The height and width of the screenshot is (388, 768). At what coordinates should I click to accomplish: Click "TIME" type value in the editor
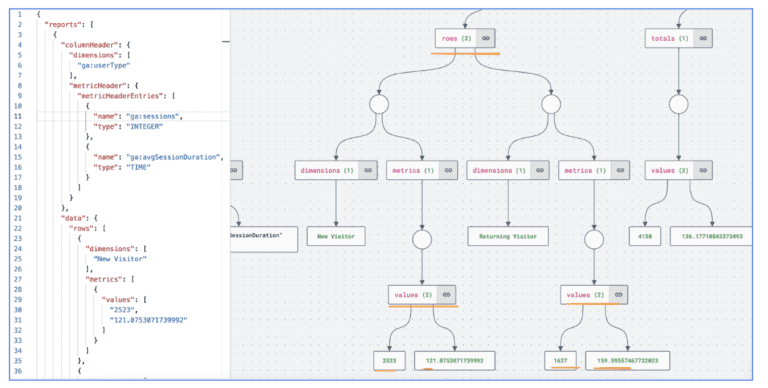pyautogui.click(x=138, y=167)
